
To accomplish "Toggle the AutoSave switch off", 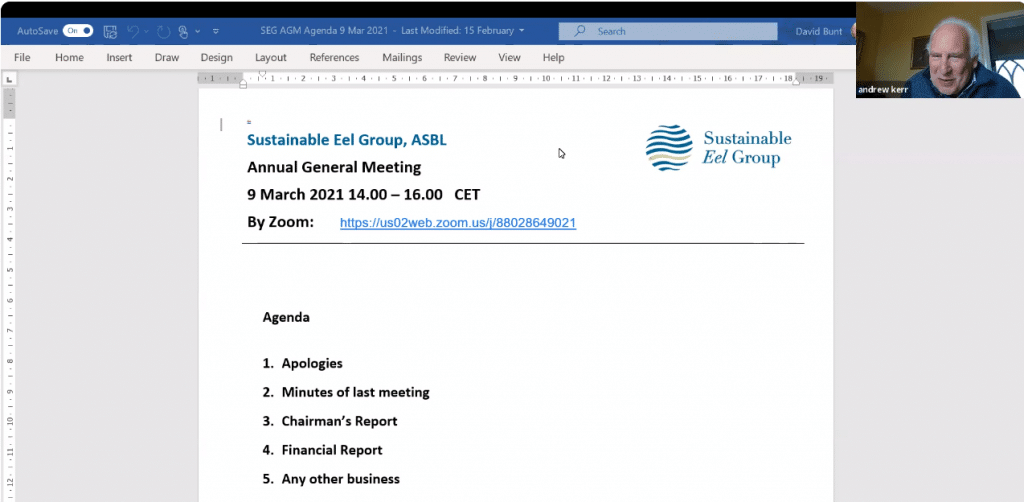I will [x=79, y=31].
